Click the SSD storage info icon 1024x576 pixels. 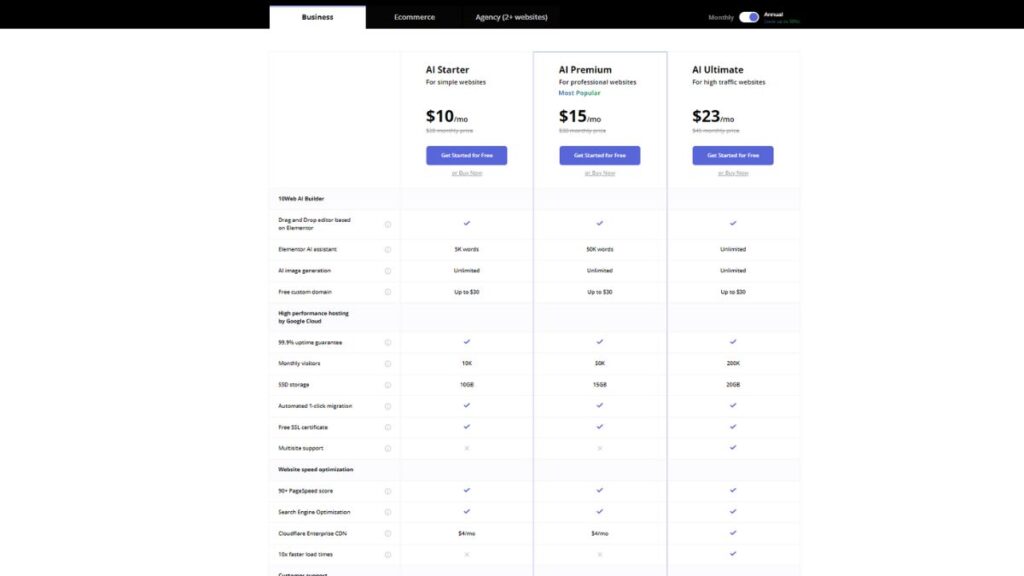(x=388, y=384)
